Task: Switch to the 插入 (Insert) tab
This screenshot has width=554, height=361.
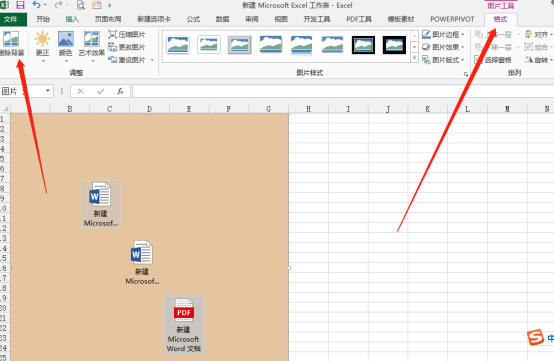Action: pyautogui.click(x=72, y=19)
